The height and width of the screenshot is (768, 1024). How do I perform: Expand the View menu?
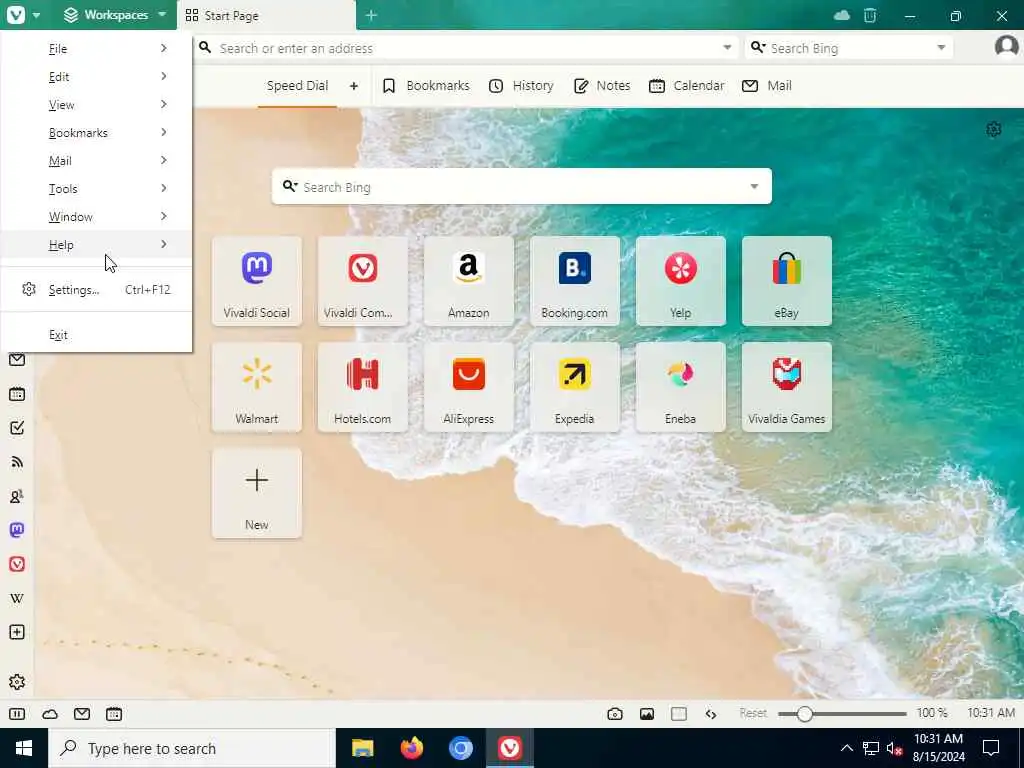tap(96, 104)
